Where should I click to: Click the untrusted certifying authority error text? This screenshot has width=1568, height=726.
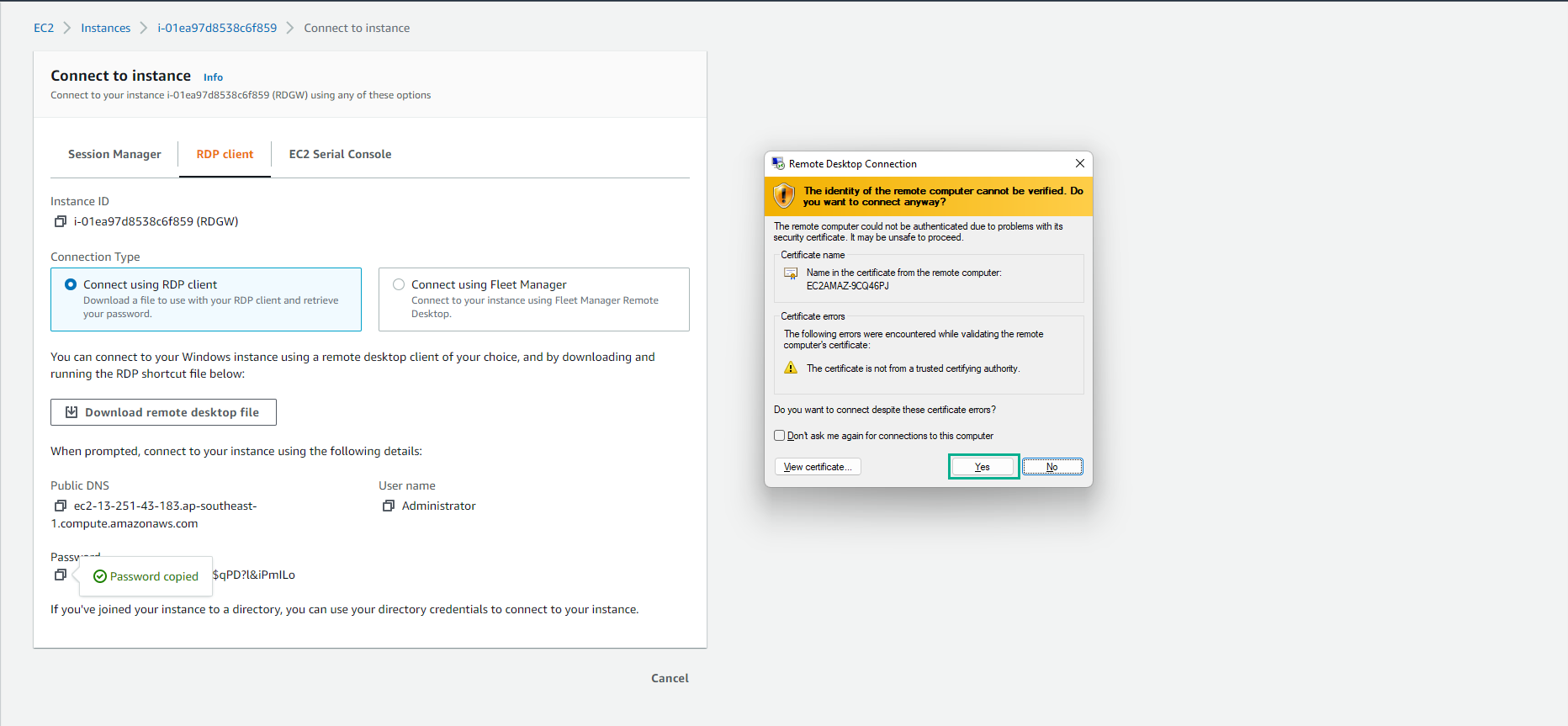tap(913, 368)
